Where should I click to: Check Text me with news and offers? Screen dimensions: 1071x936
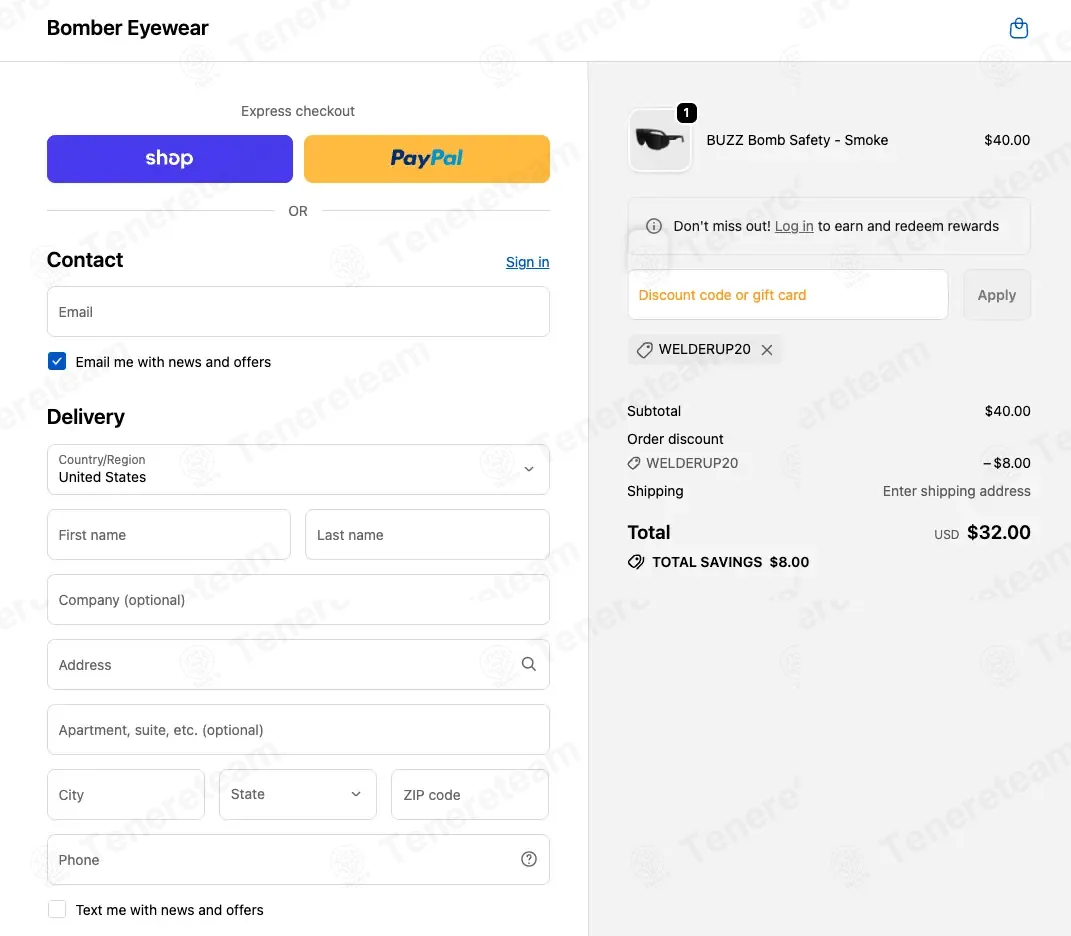57,909
